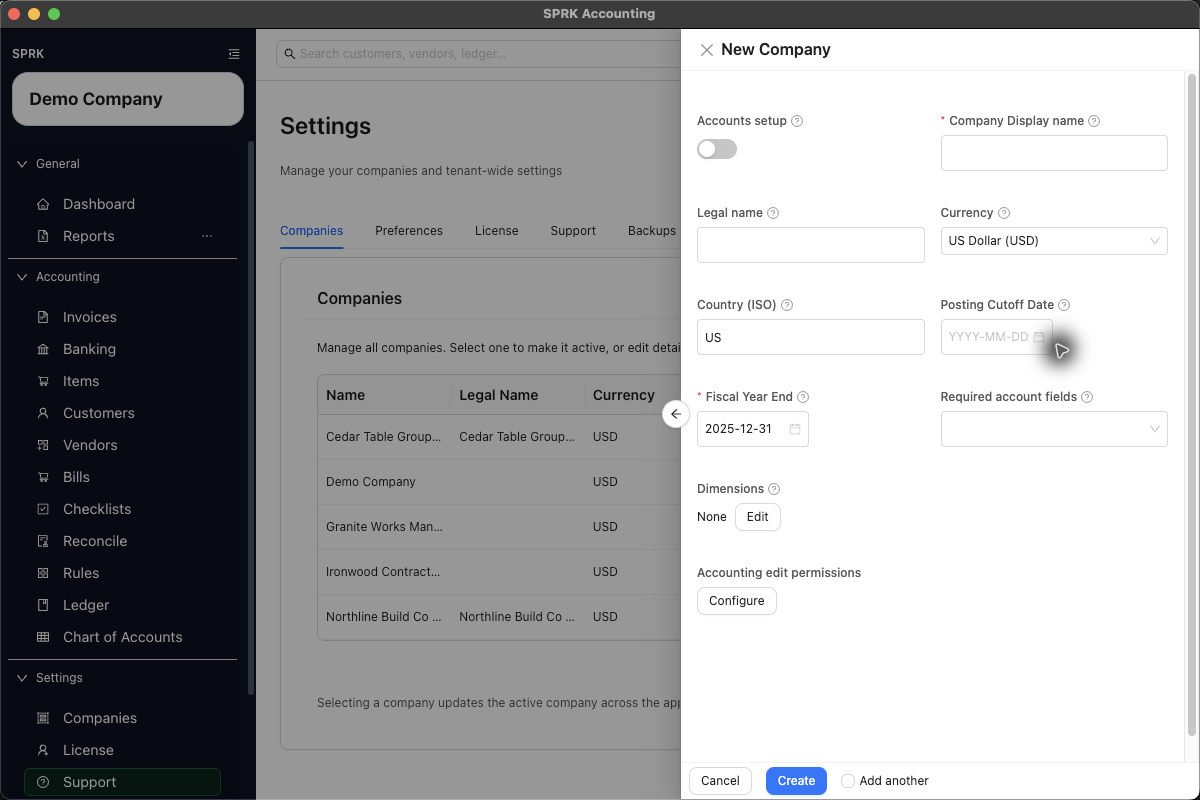Switch to the License tab

coord(497,231)
